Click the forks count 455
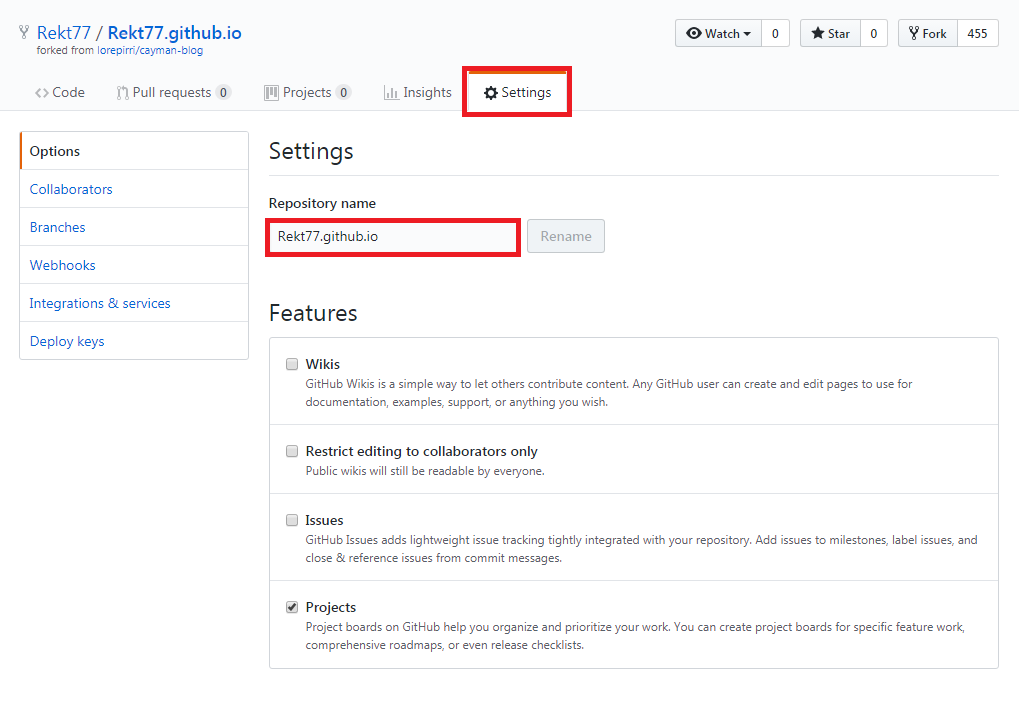The width and height of the screenshot is (1019, 719). (x=977, y=33)
